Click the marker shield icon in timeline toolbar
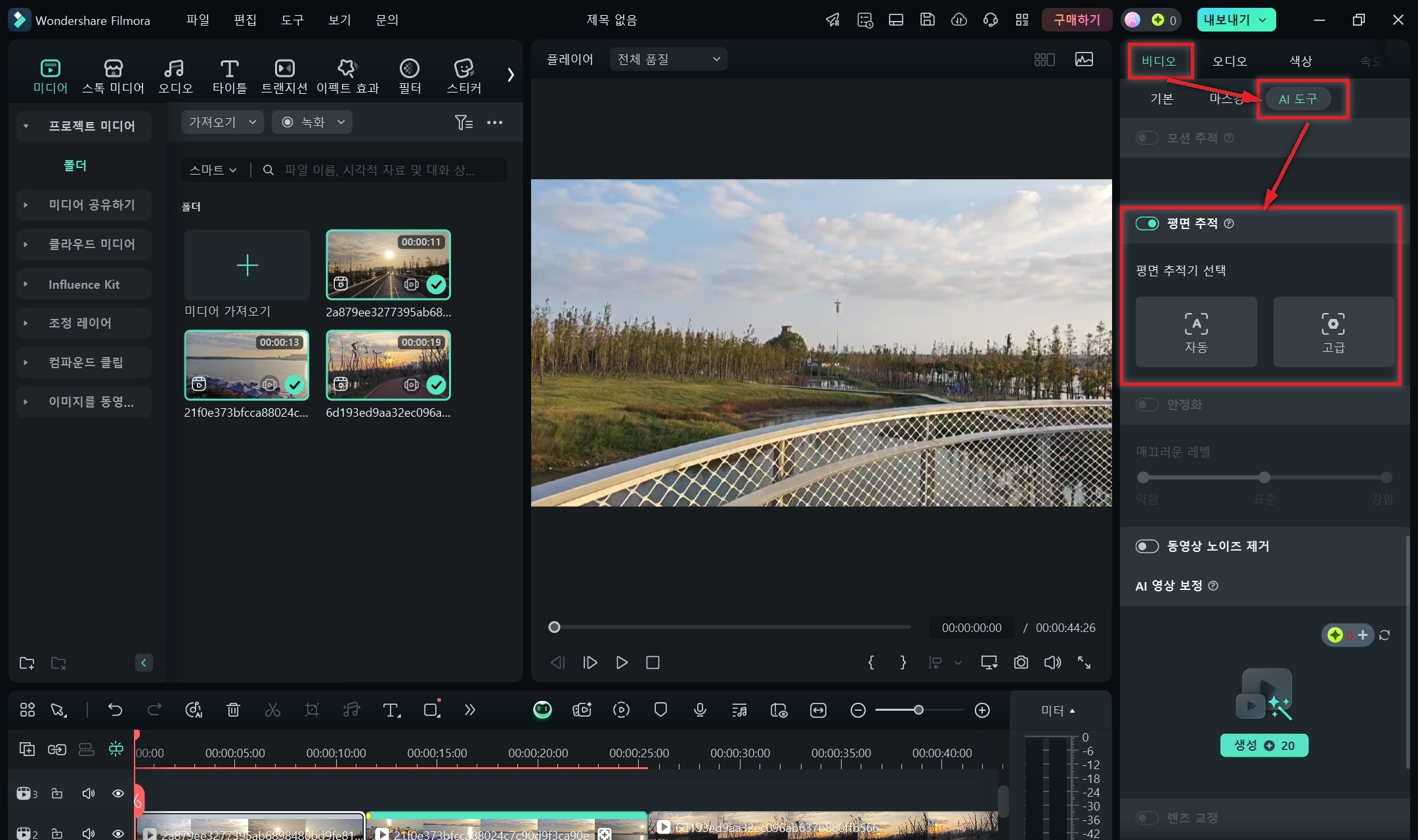1418x840 pixels. pyautogui.click(x=660, y=709)
